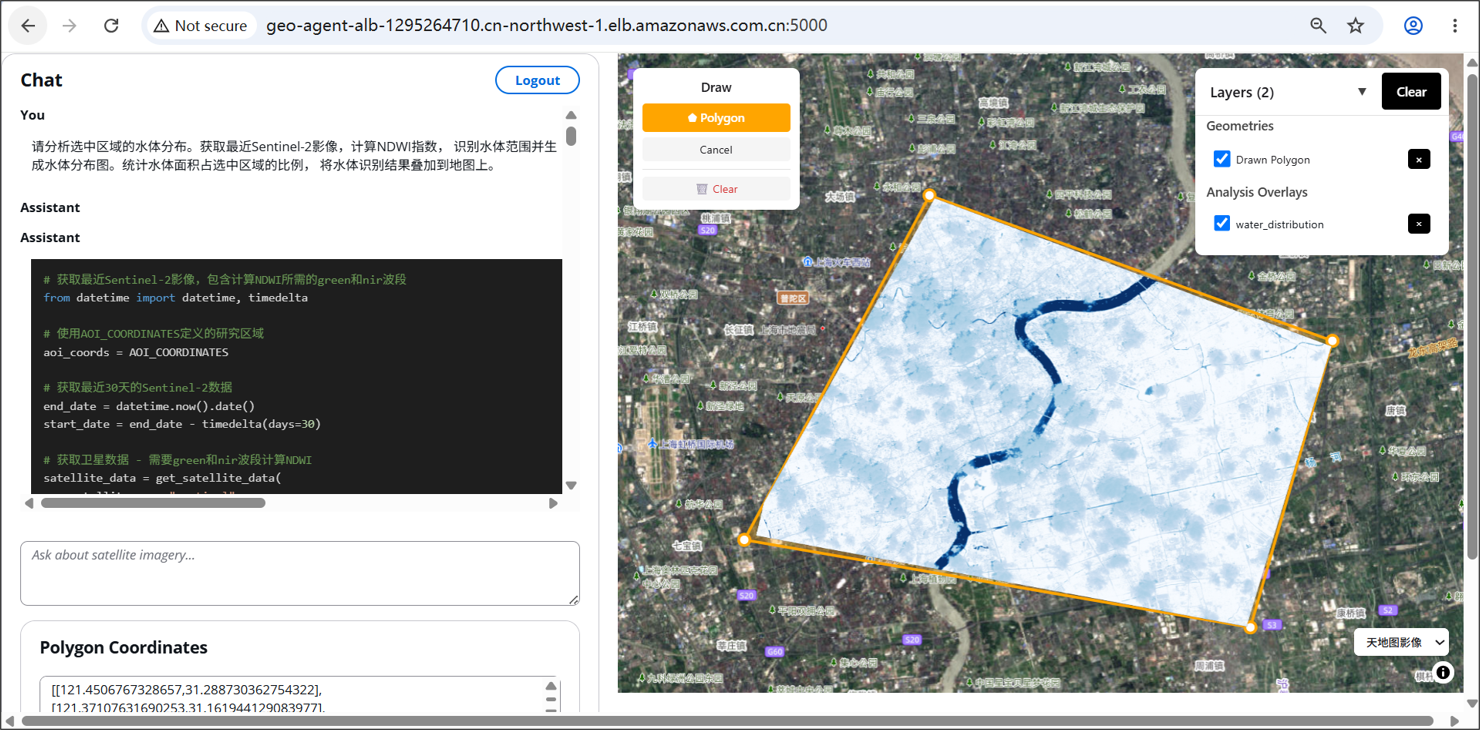Click the 'Layers (2)' title text
Screen dimensions: 1480x730
[1242, 92]
